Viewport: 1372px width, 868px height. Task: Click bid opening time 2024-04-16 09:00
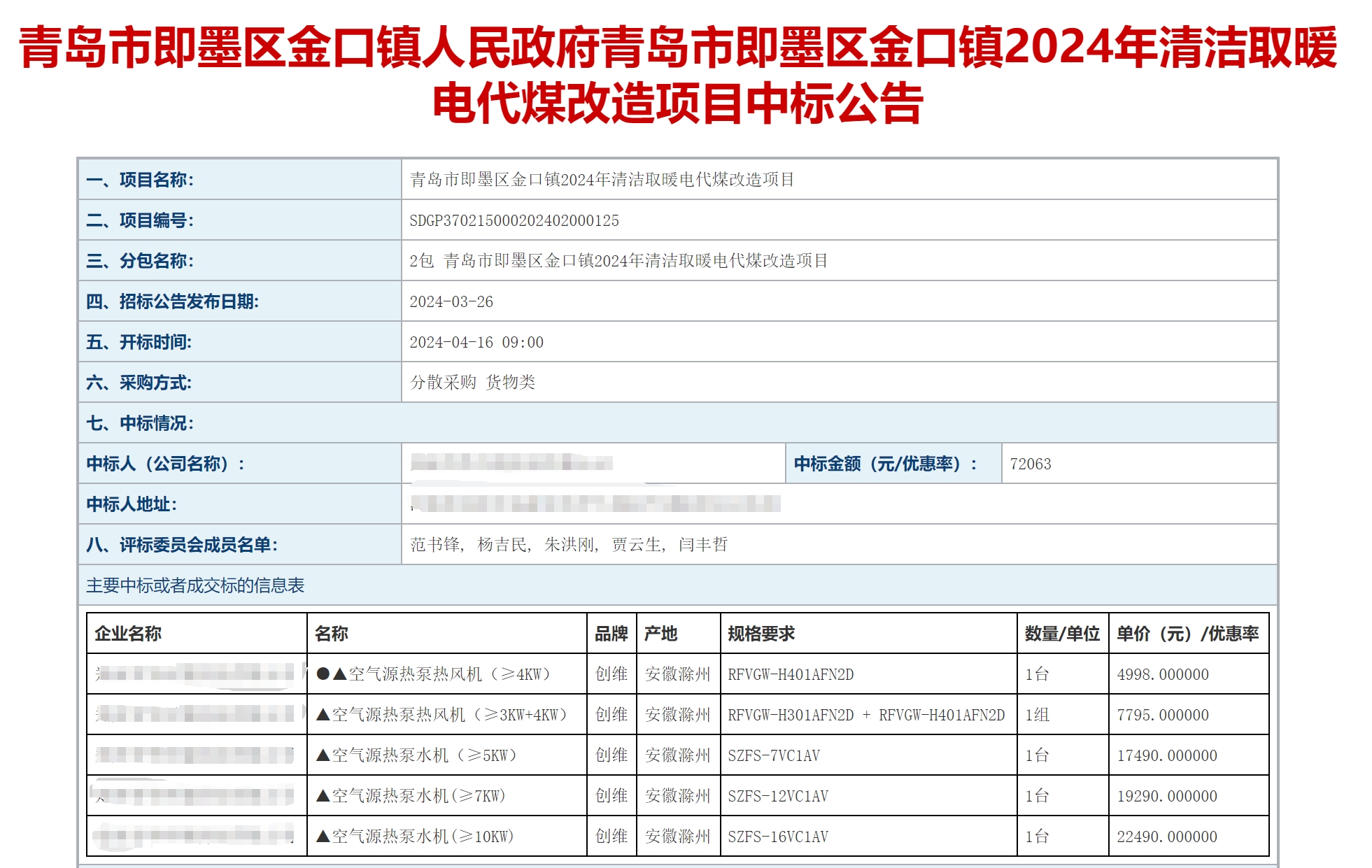[x=476, y=342]
